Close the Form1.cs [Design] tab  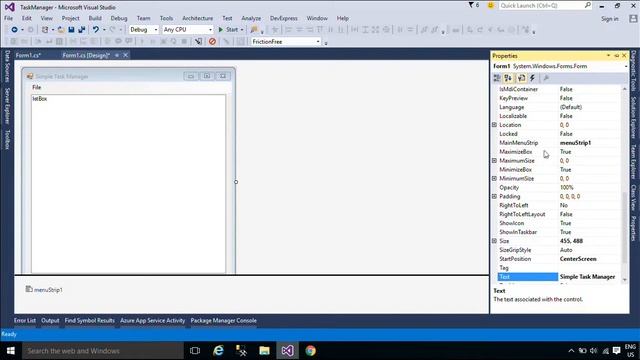(126, 55)
